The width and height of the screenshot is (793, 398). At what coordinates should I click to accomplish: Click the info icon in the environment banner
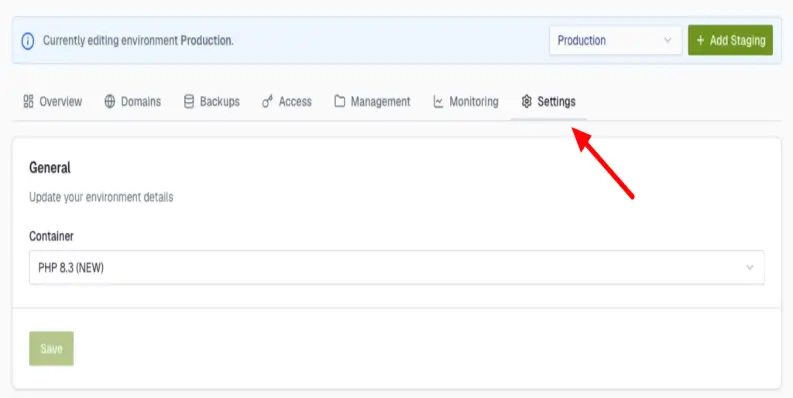click(x=28, y=41)
